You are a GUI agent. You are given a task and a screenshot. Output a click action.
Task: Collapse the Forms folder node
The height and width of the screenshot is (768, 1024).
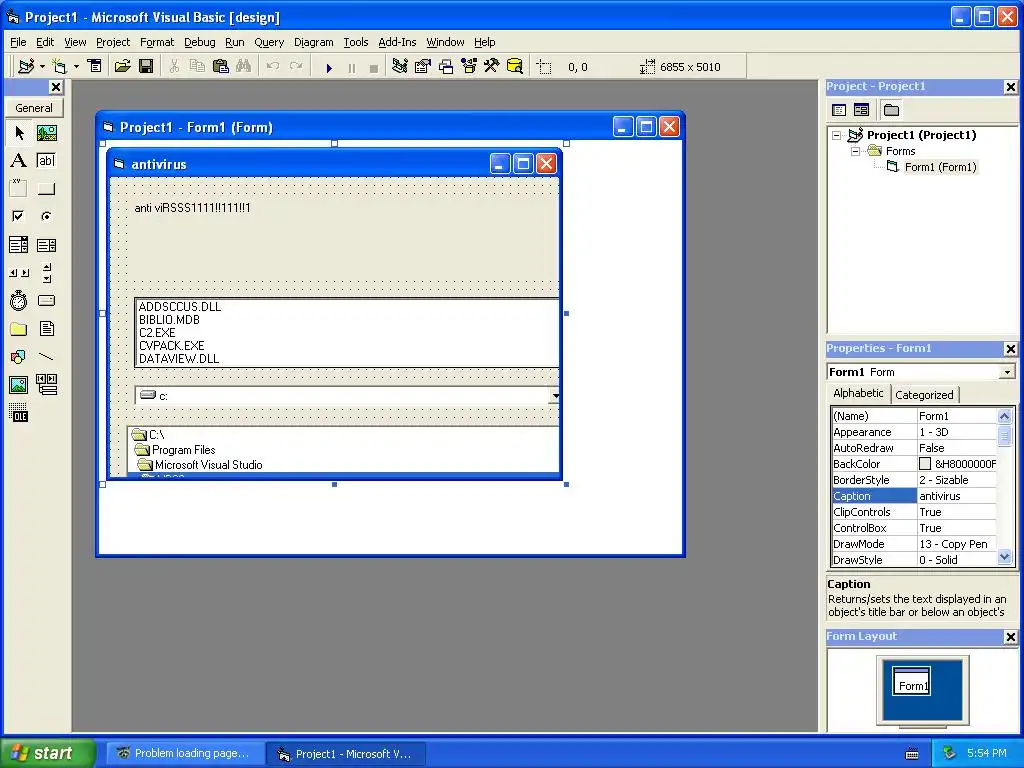pos(856,152)
